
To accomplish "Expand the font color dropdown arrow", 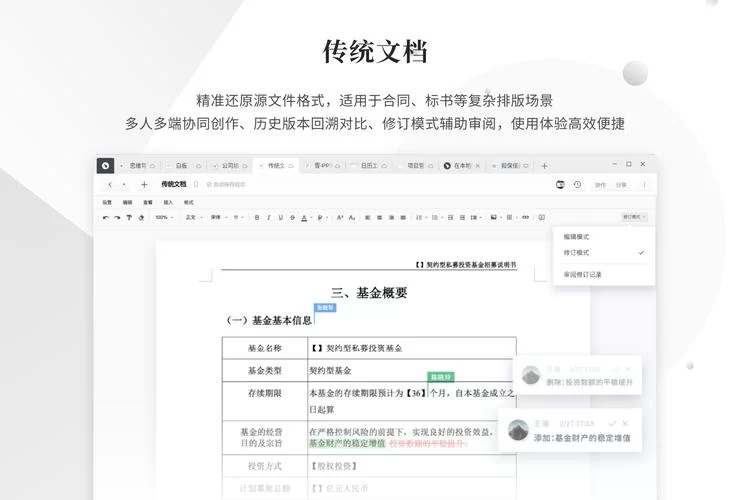I will click(x=311, y=218).
